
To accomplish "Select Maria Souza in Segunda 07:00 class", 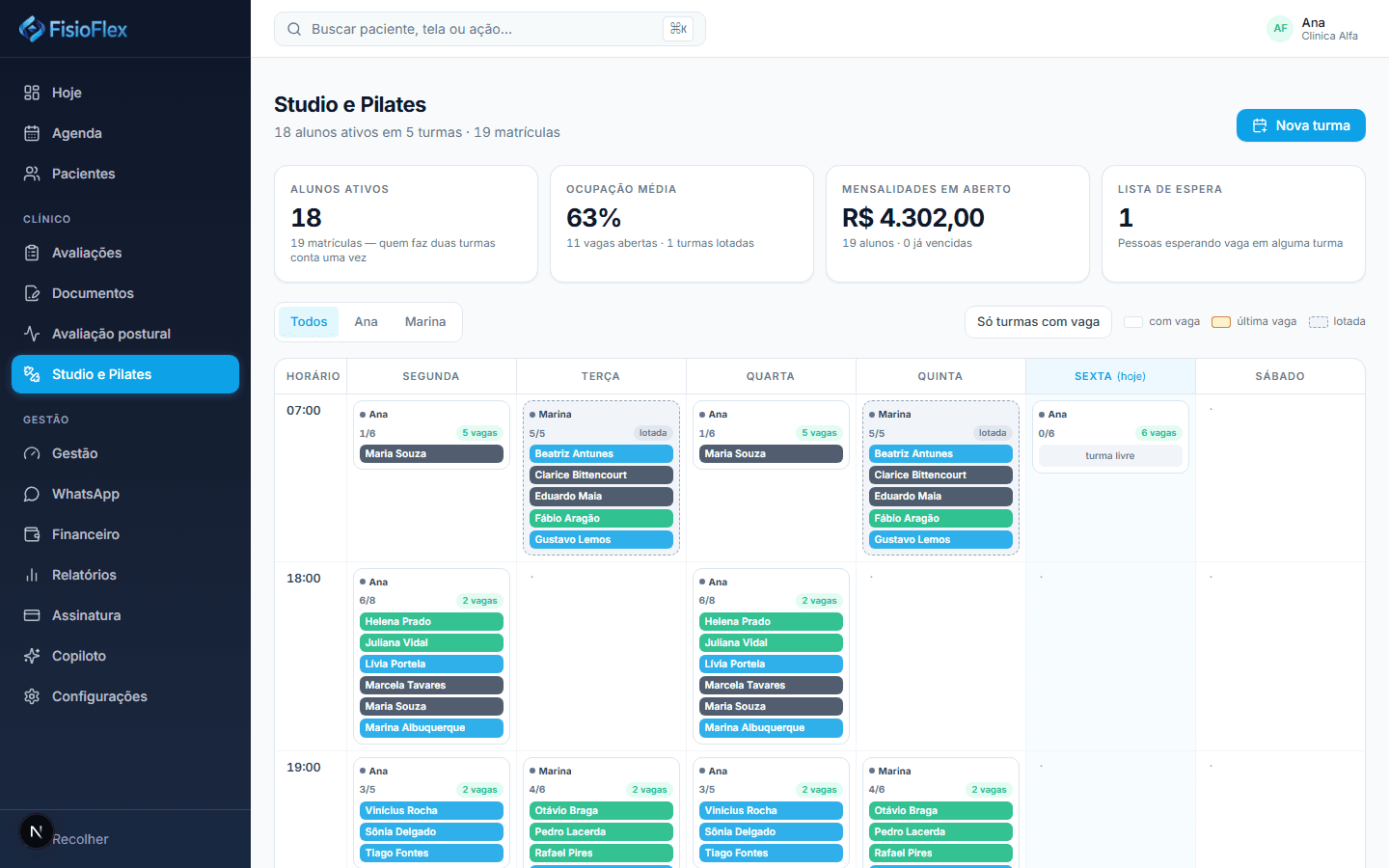I will click(431, 454).
